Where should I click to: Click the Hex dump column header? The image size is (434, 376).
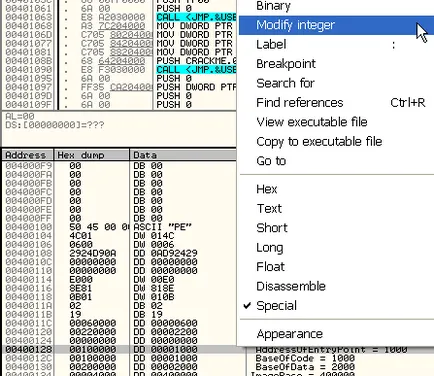(x=92, y=155)
